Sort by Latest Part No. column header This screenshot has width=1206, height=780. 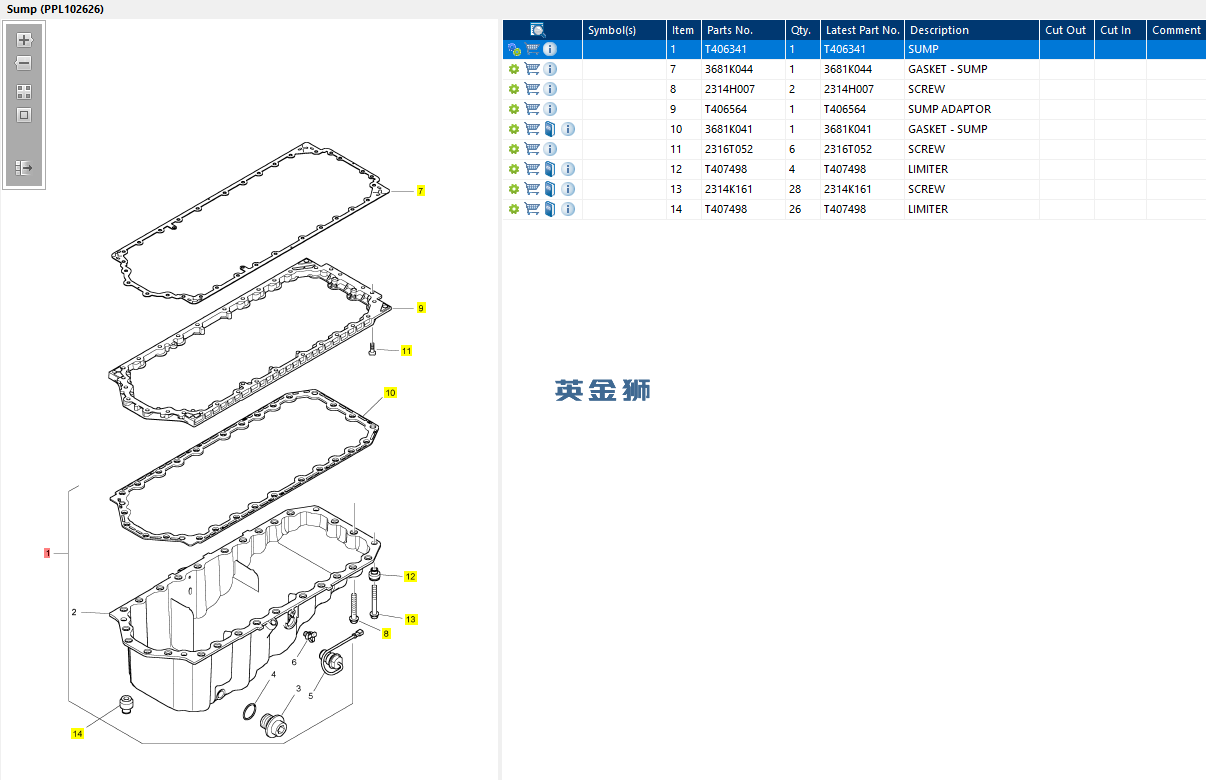click(x=862, y=30)
